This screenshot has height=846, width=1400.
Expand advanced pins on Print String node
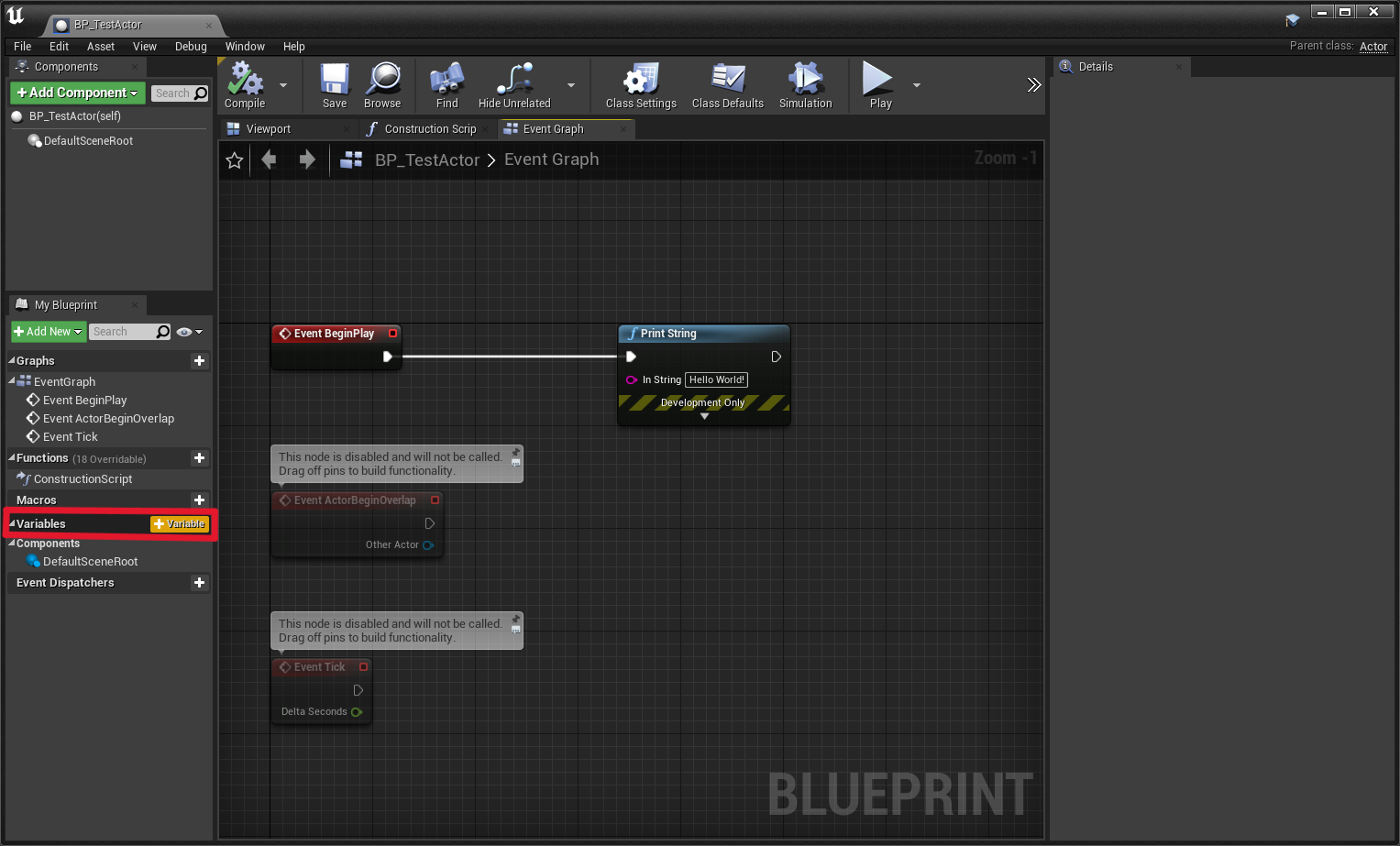pos(704,417)
